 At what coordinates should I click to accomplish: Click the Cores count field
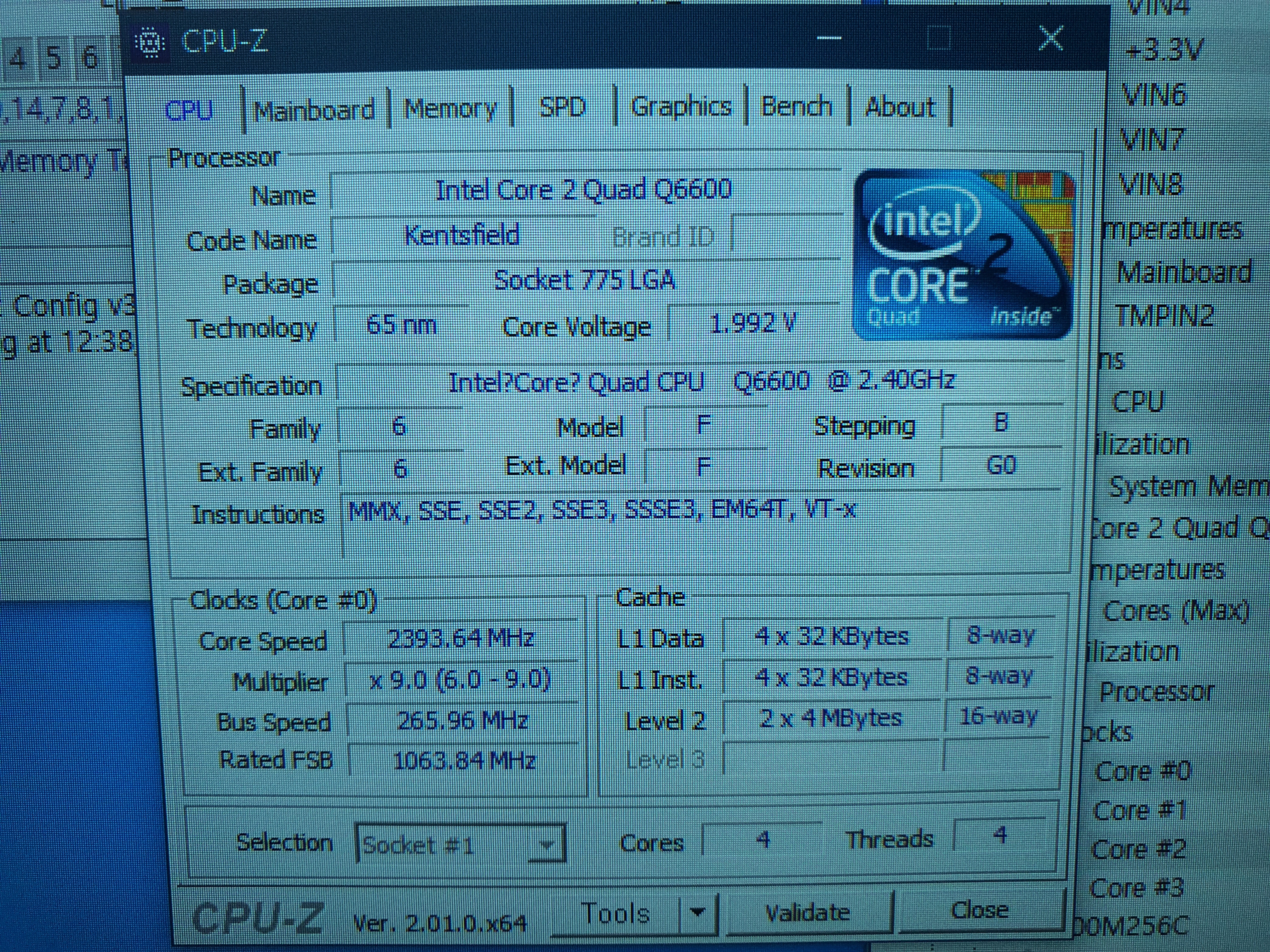point(763,840)
